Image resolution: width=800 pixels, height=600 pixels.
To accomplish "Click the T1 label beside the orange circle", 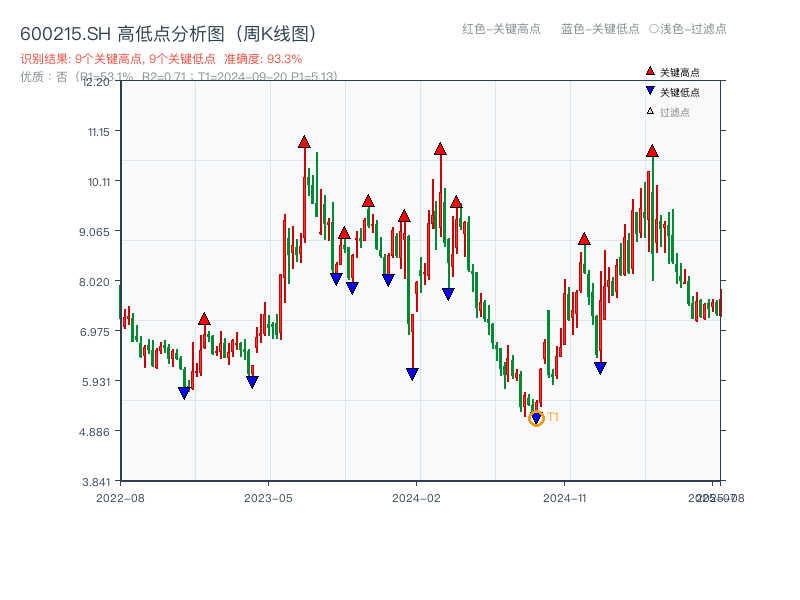I will click(x=550, y=417).
